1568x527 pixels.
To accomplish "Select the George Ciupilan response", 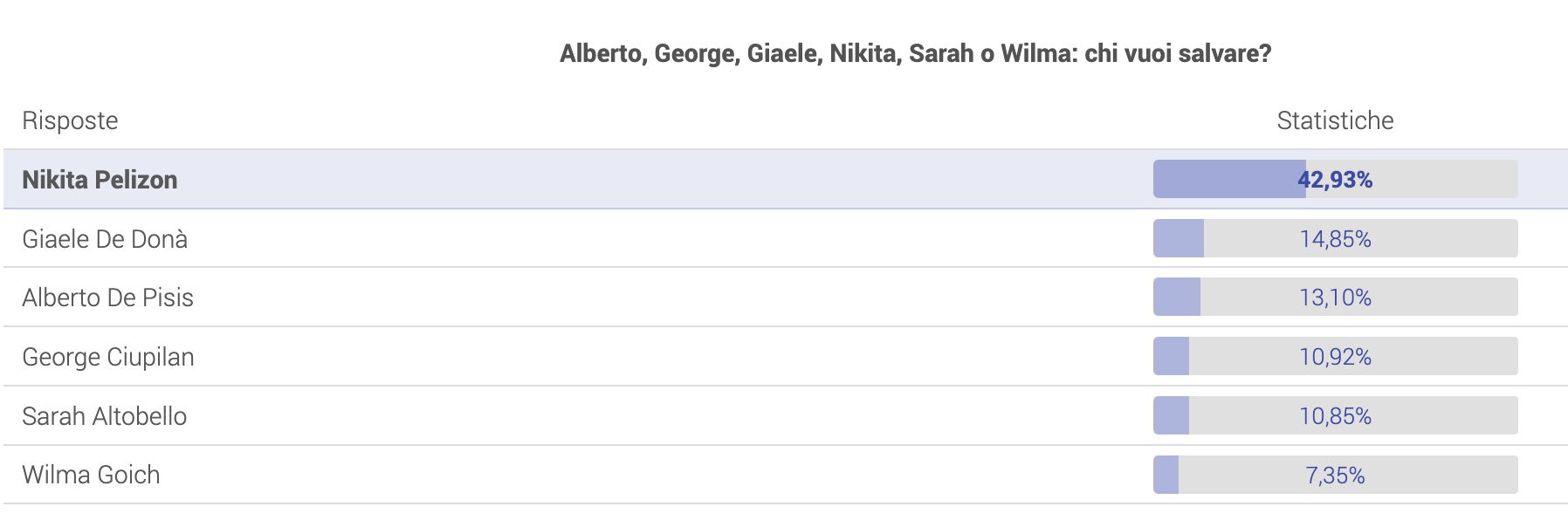I will [x=786, y=357].
